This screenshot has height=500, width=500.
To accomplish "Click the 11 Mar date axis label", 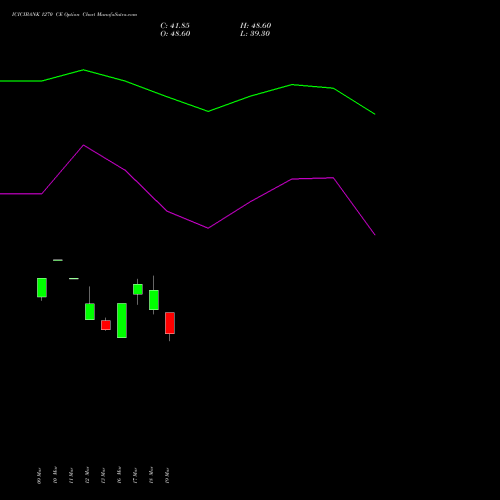I will 71,476.
